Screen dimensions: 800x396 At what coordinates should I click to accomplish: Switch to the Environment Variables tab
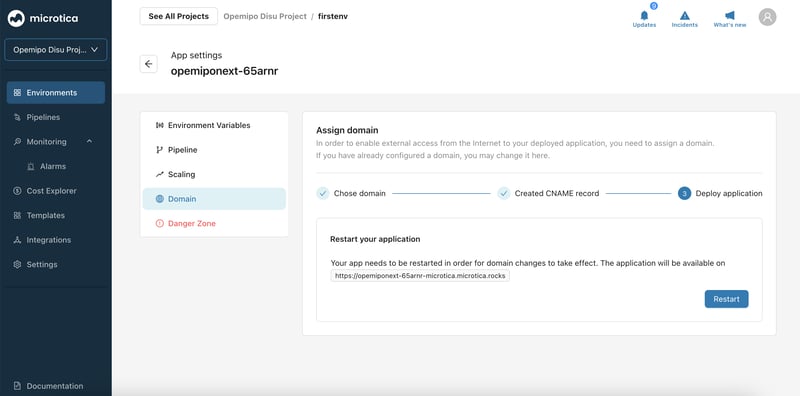tap(214, 125)
